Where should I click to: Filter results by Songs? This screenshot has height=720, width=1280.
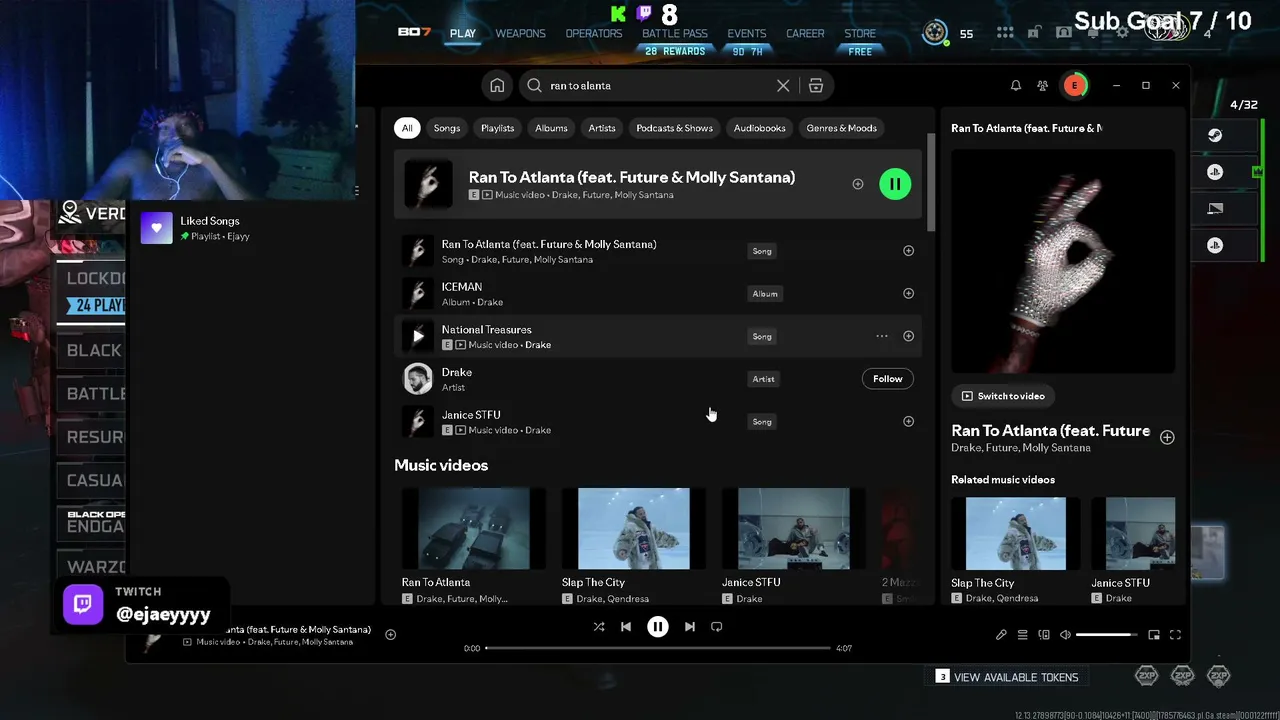pos(447,128)
